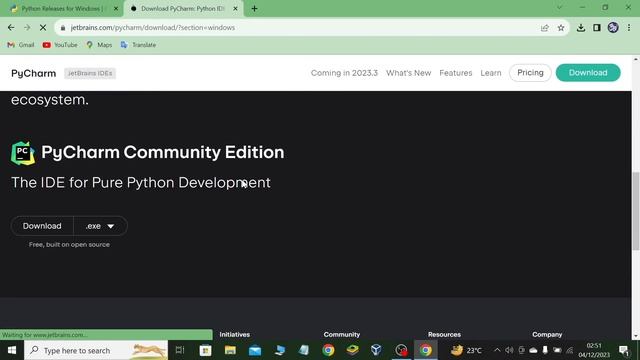Expand the .exe installer type dropdown
The image size is (640, 360).
coord(100,226)
